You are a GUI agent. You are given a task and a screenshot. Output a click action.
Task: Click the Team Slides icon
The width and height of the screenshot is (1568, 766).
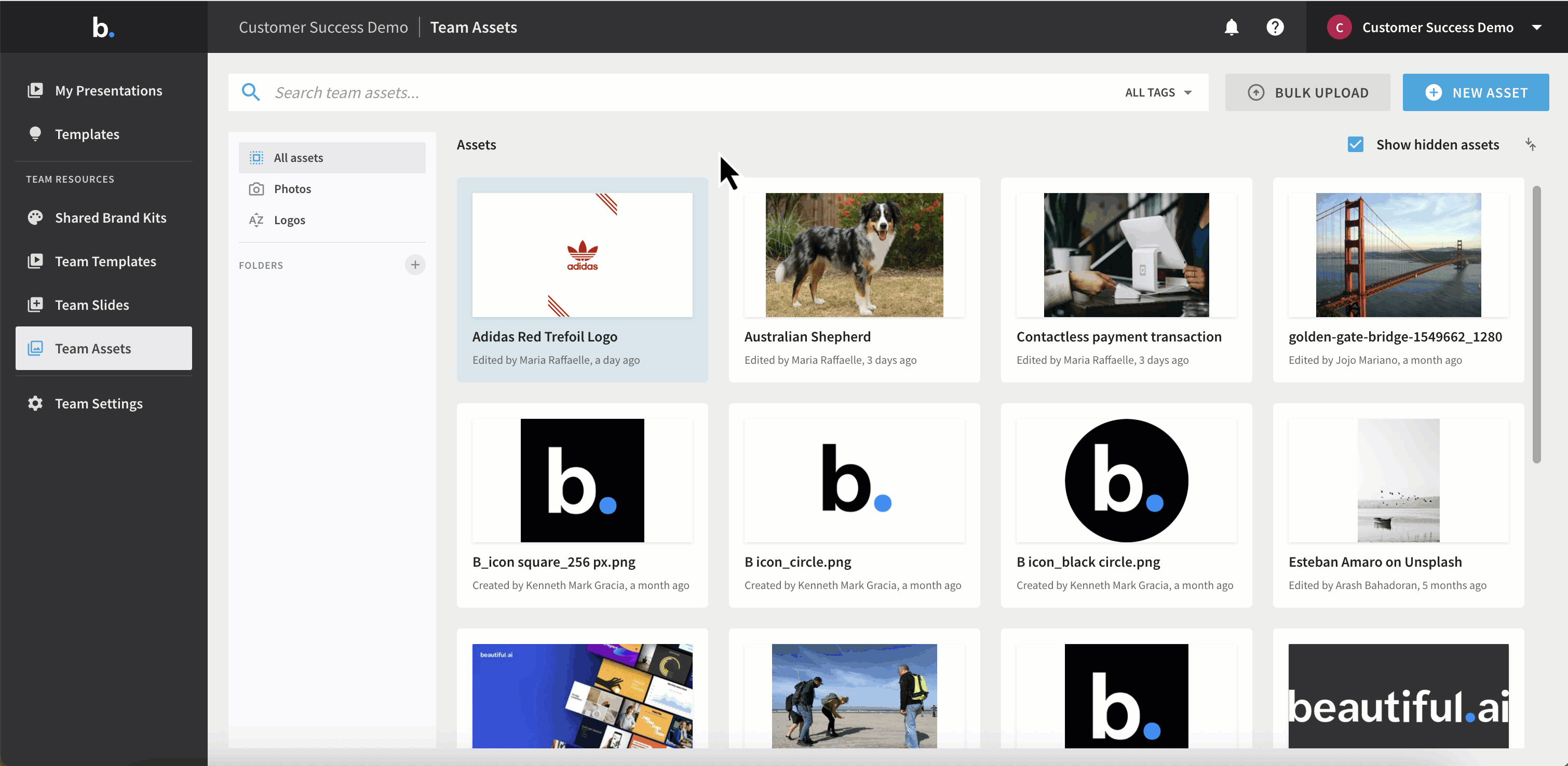[x=35, y=305]
